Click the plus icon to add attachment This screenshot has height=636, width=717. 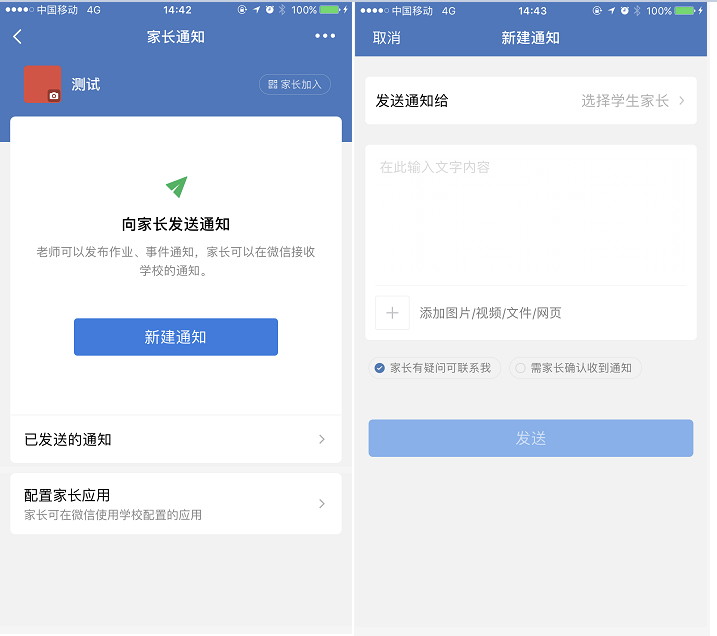392,313
